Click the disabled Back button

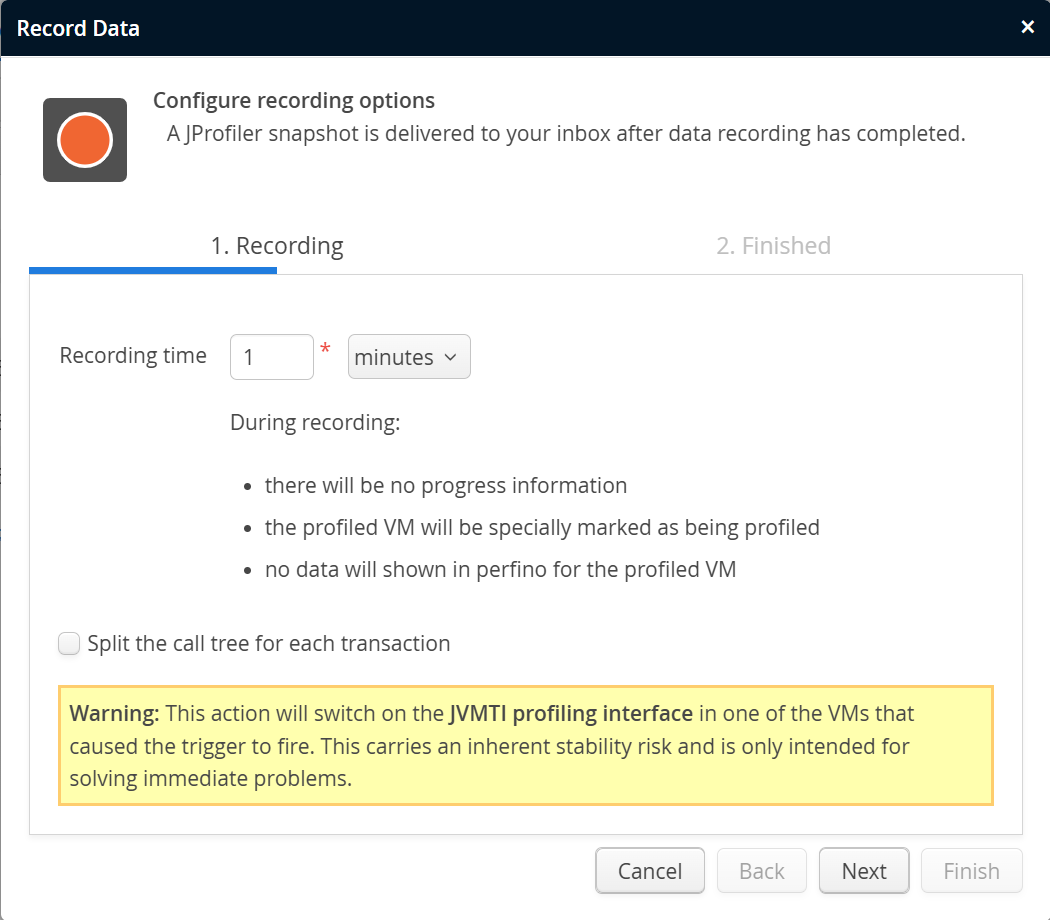pyautogui.click(x=762, y=871)
